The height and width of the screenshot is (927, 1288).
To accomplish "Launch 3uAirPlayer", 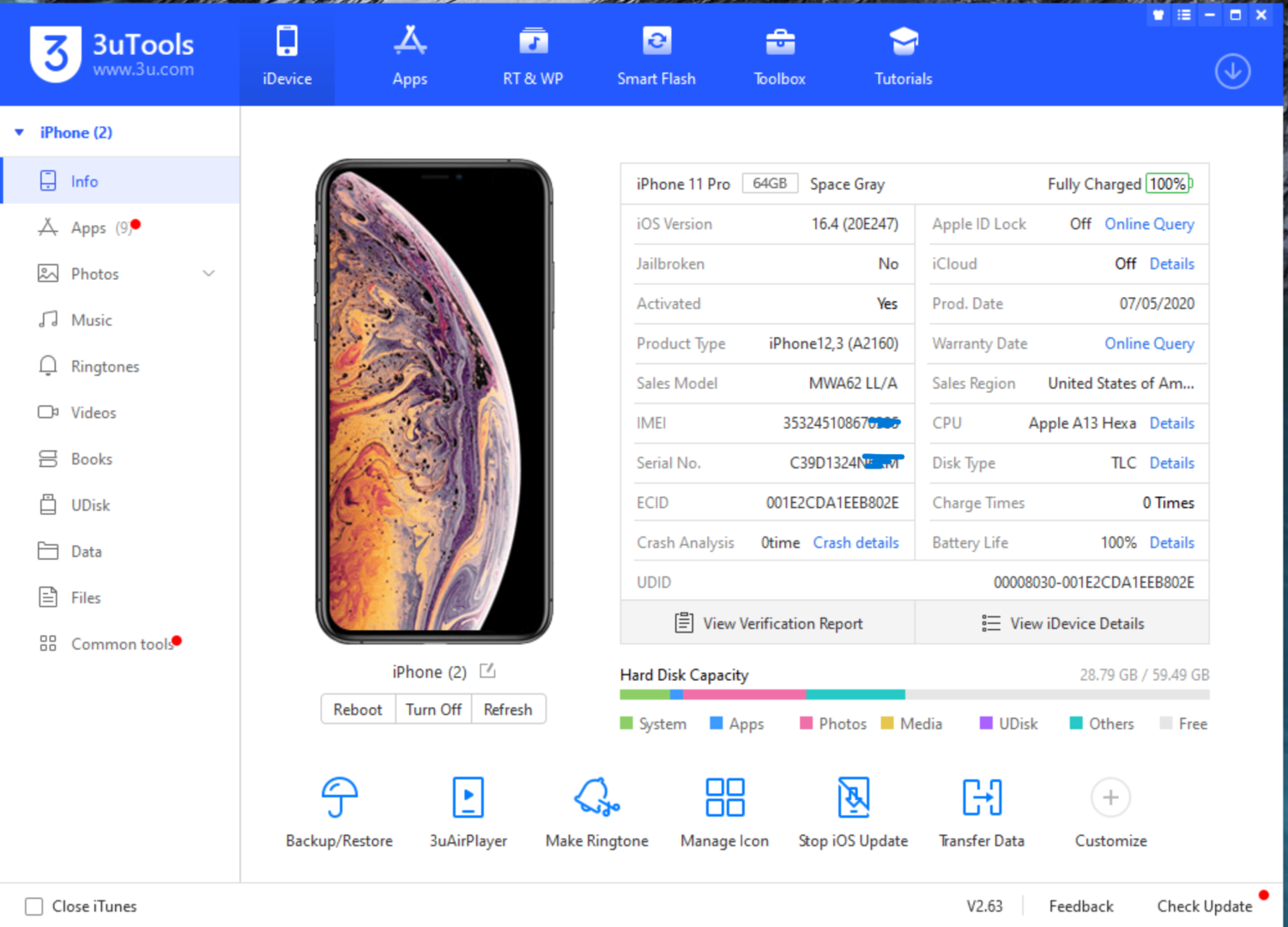I will [468, 810].
